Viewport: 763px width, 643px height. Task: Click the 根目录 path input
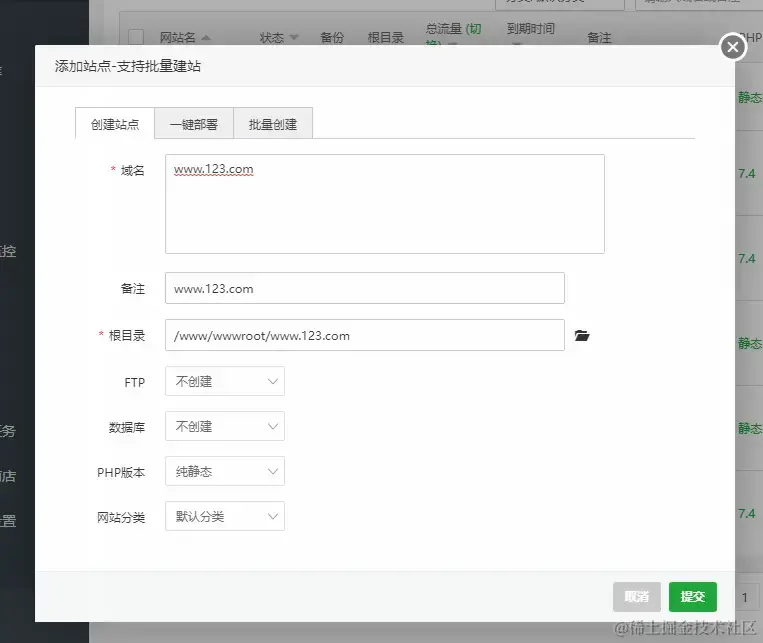(365, 335)
